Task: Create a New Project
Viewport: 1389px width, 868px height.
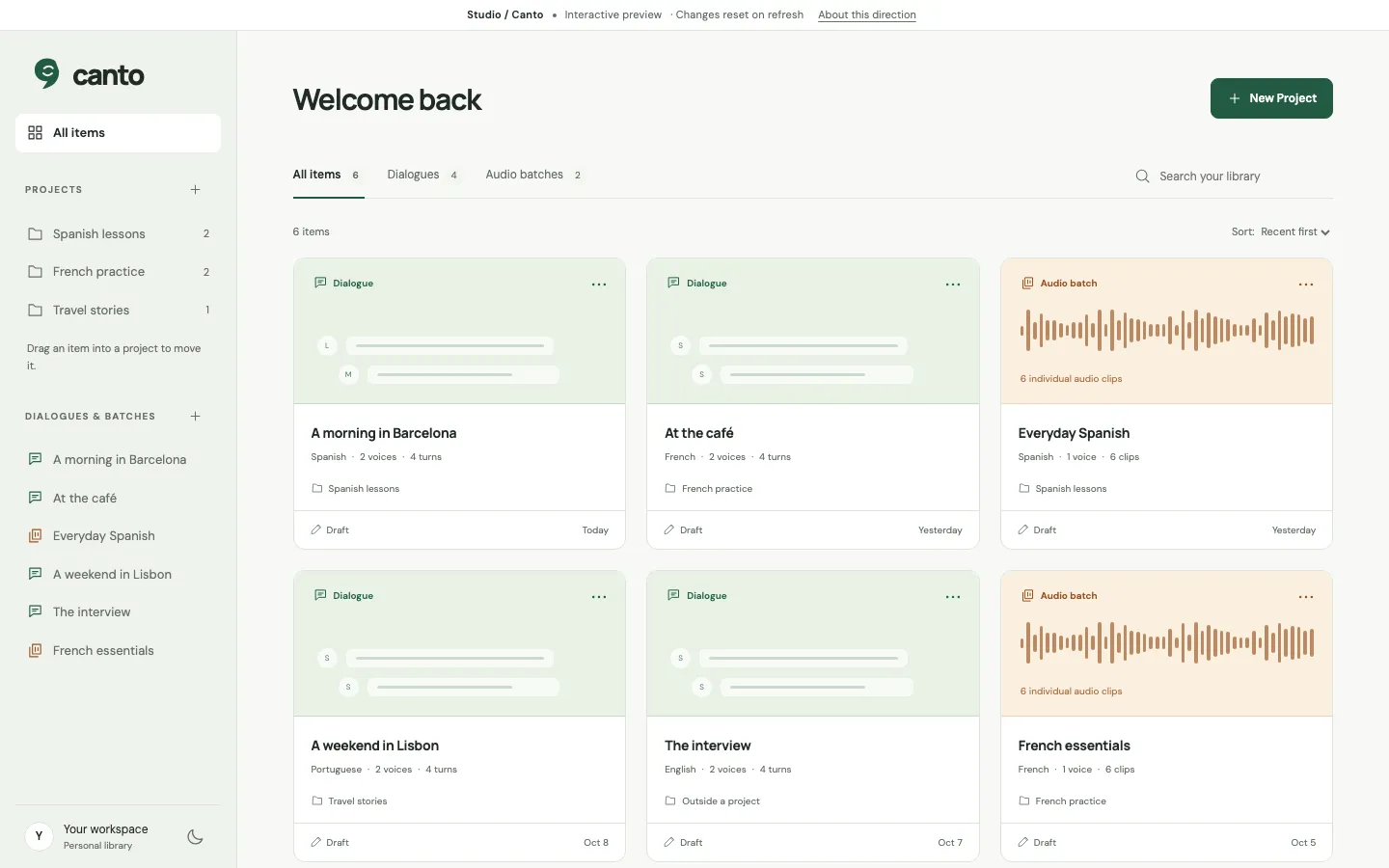Action: point(1271,98)
